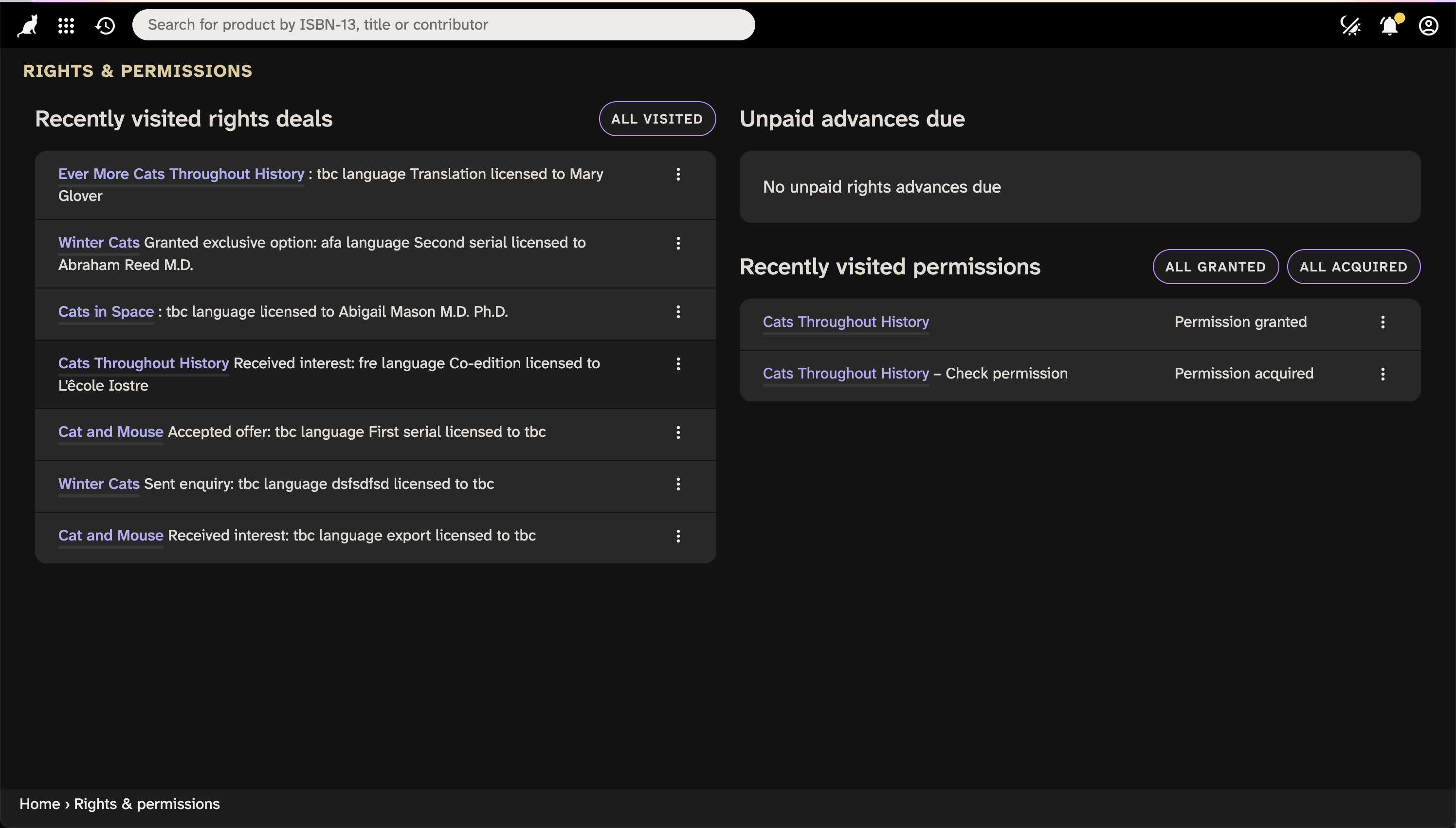Click the Home breadcrumb

[39, 804]
